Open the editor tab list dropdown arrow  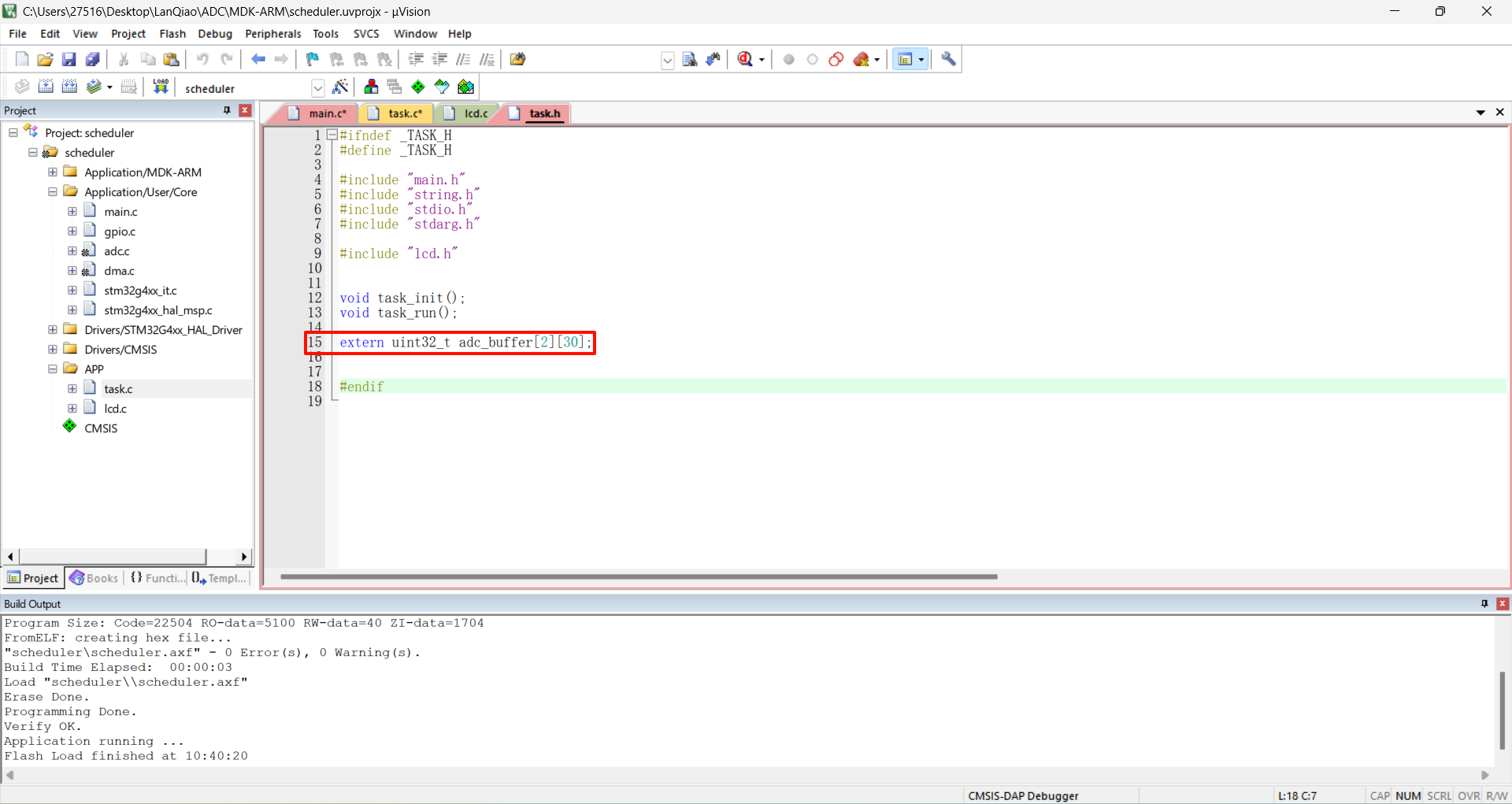(x=1480, y=113)
